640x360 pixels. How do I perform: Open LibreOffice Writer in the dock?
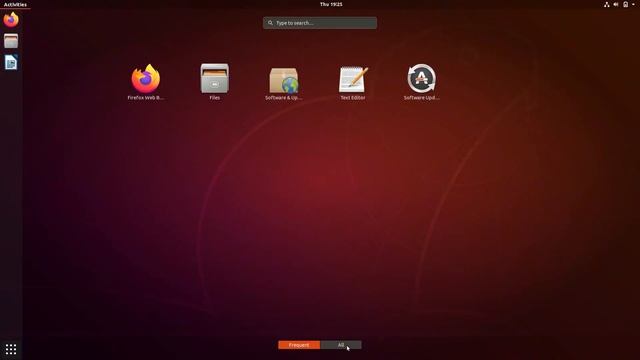tap(11, 62)
